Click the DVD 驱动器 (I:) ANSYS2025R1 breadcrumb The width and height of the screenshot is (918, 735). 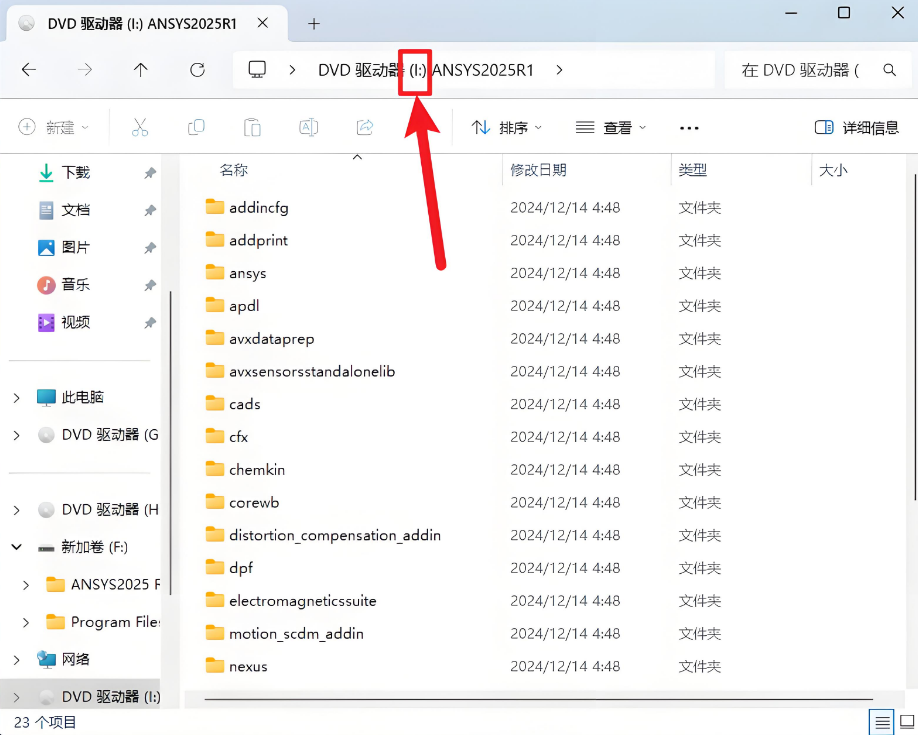(x=426, y=70)
